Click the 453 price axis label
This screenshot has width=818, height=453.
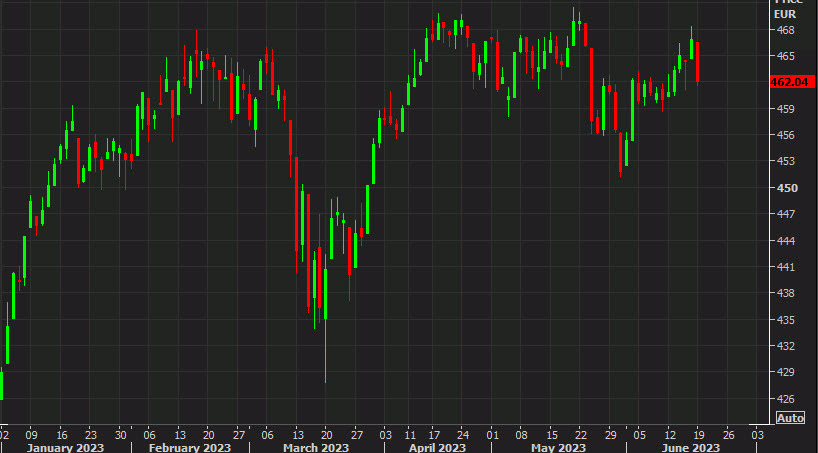pyautogui.click(x=784, y=161)
